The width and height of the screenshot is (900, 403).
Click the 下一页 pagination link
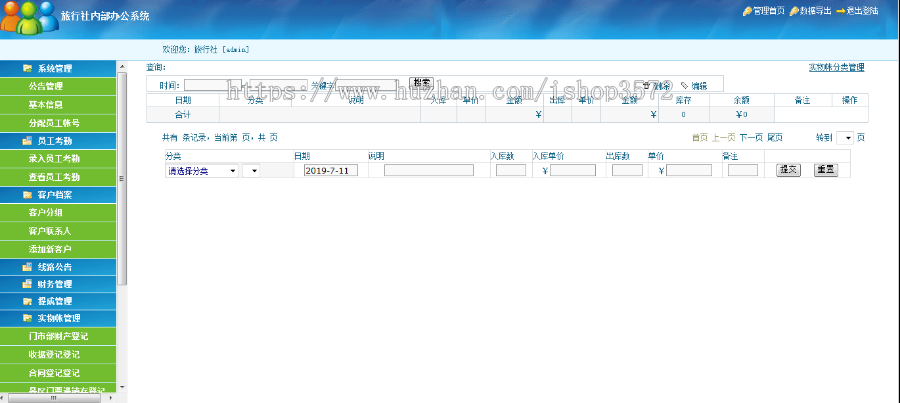click(x=751, y=138)
